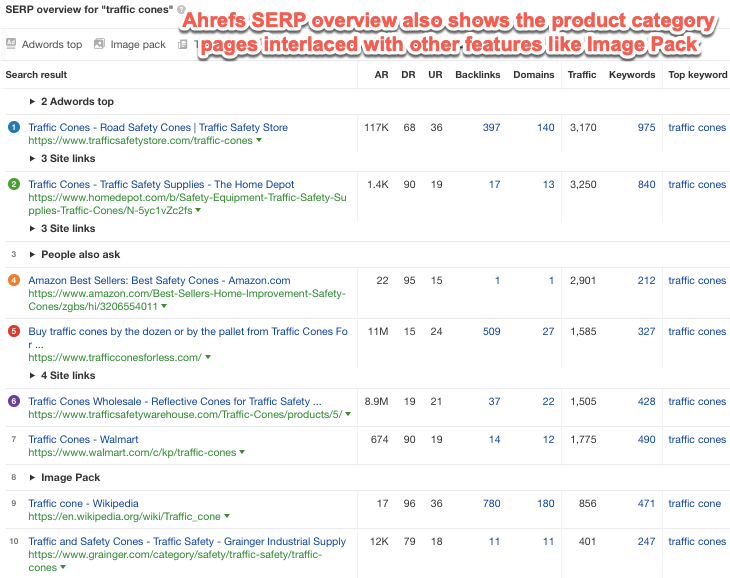
Task: Click the Backlinks column header
Action: 477,74
